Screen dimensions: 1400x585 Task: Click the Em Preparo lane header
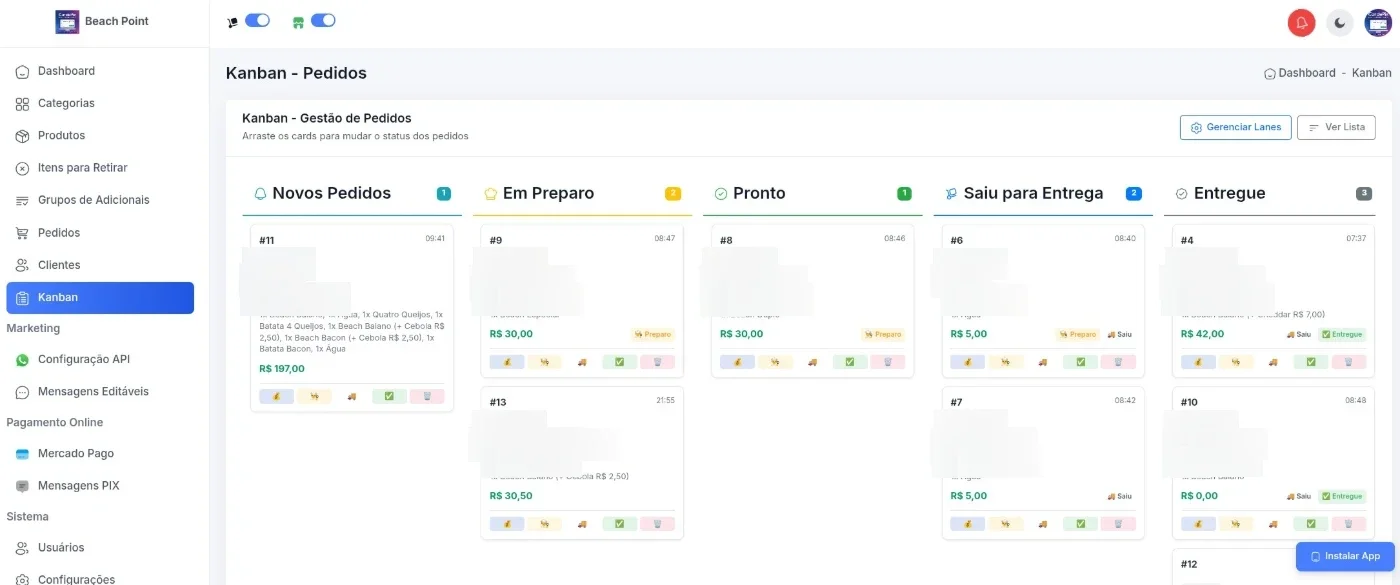point(548,193)
